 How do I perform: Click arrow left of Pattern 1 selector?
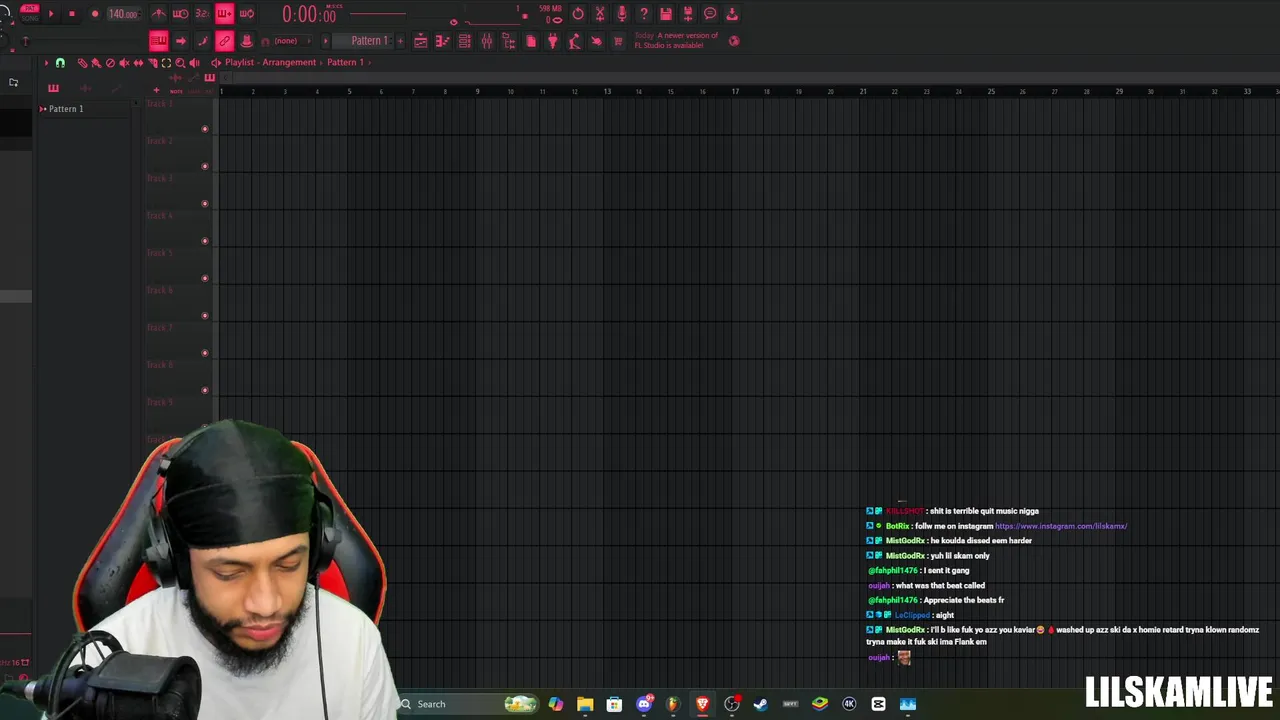326,41
